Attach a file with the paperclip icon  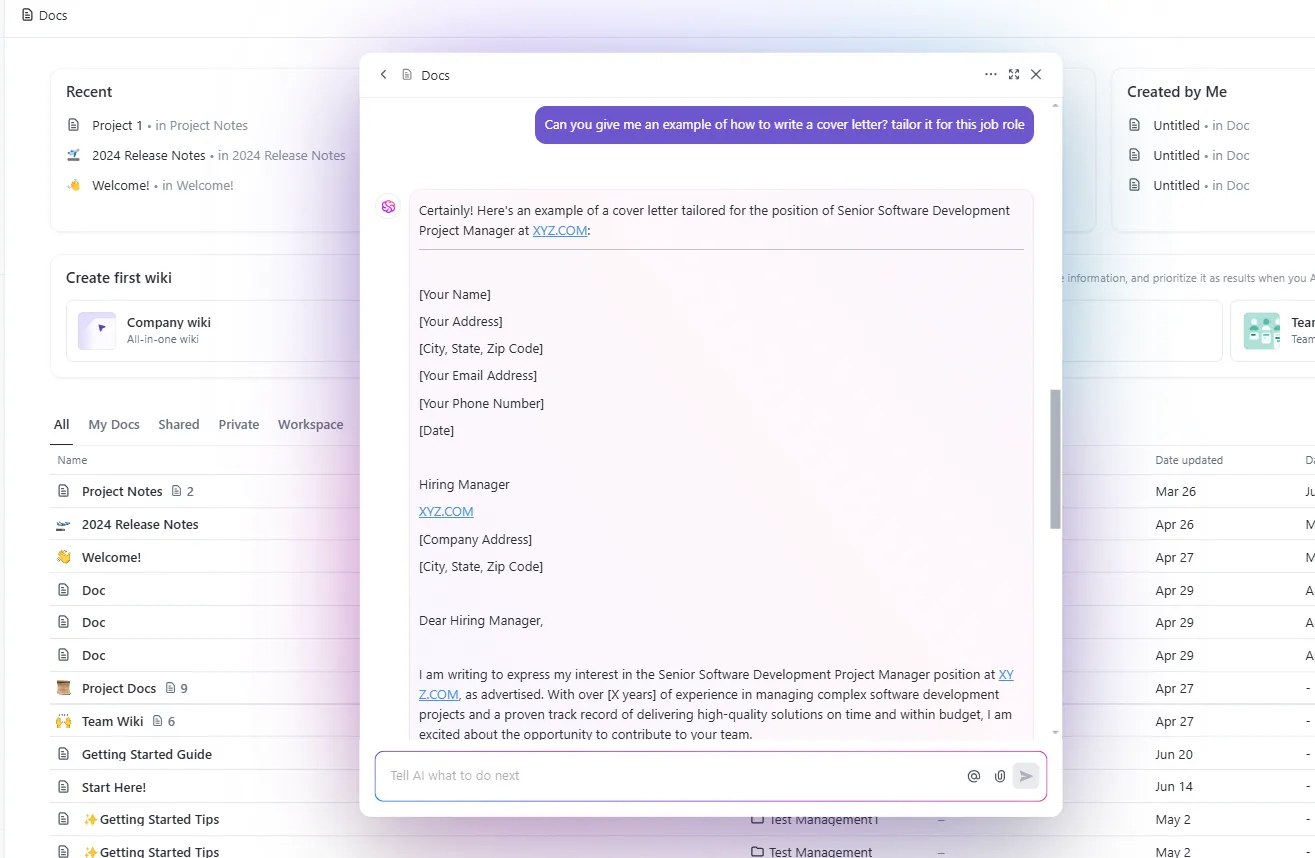[999, 776]
